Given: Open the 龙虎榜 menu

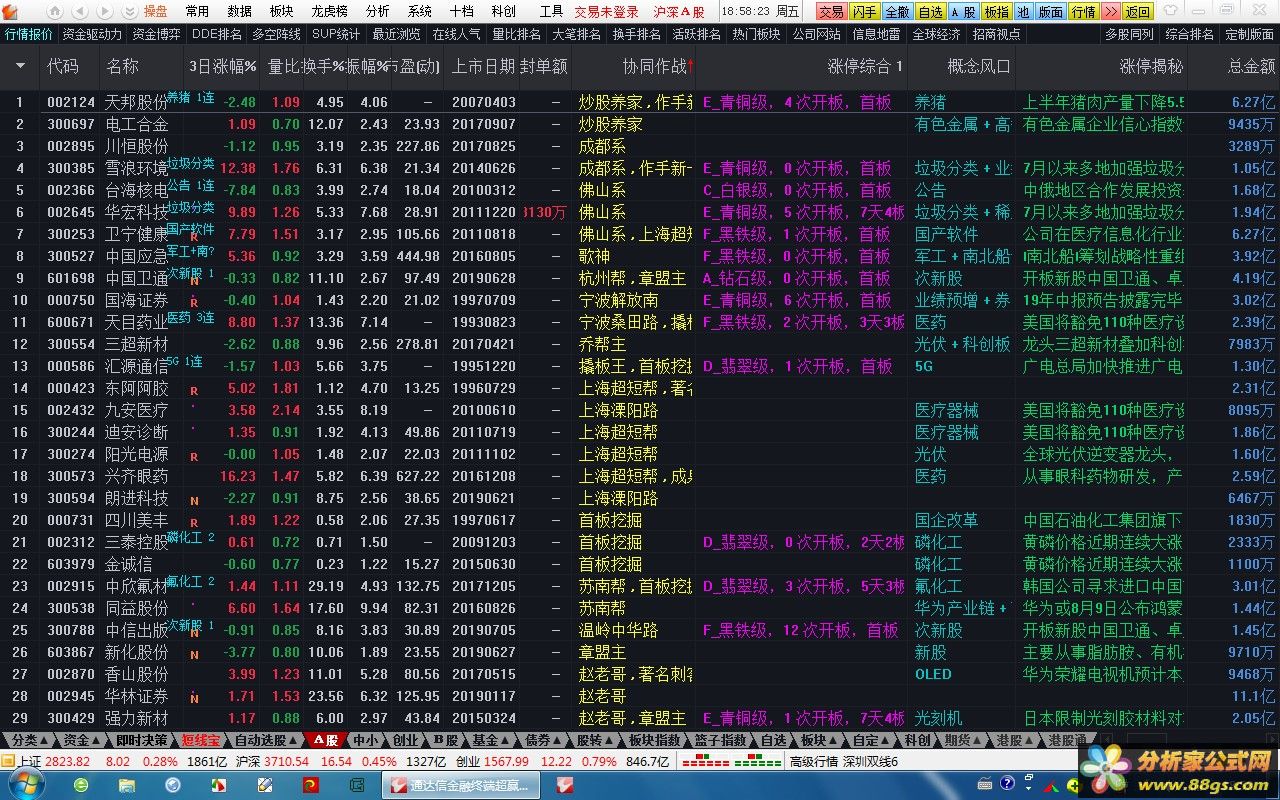Looking at the screenshot, I should click(x=329, y=12).
